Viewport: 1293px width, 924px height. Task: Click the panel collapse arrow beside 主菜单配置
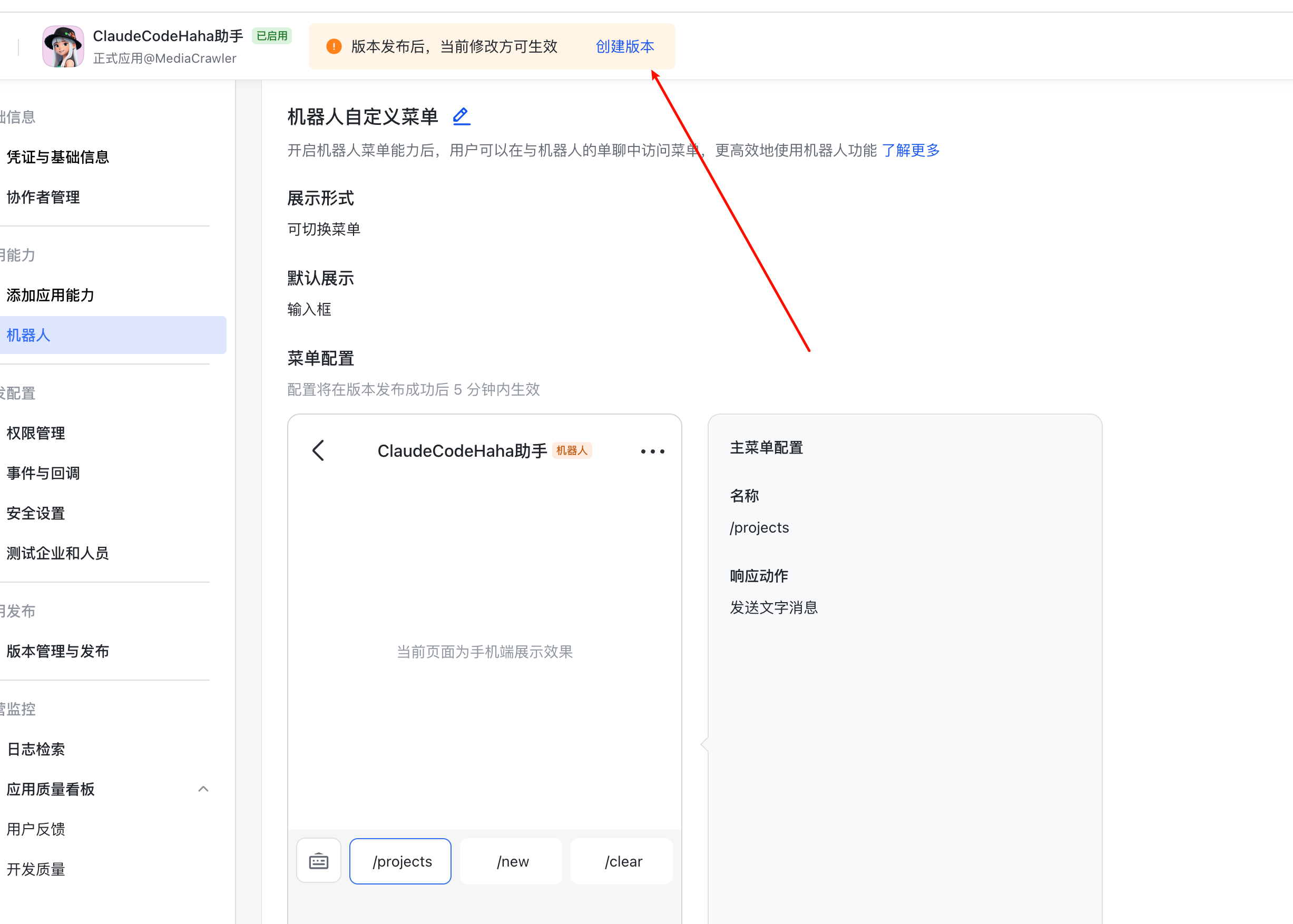pos(704,744)
